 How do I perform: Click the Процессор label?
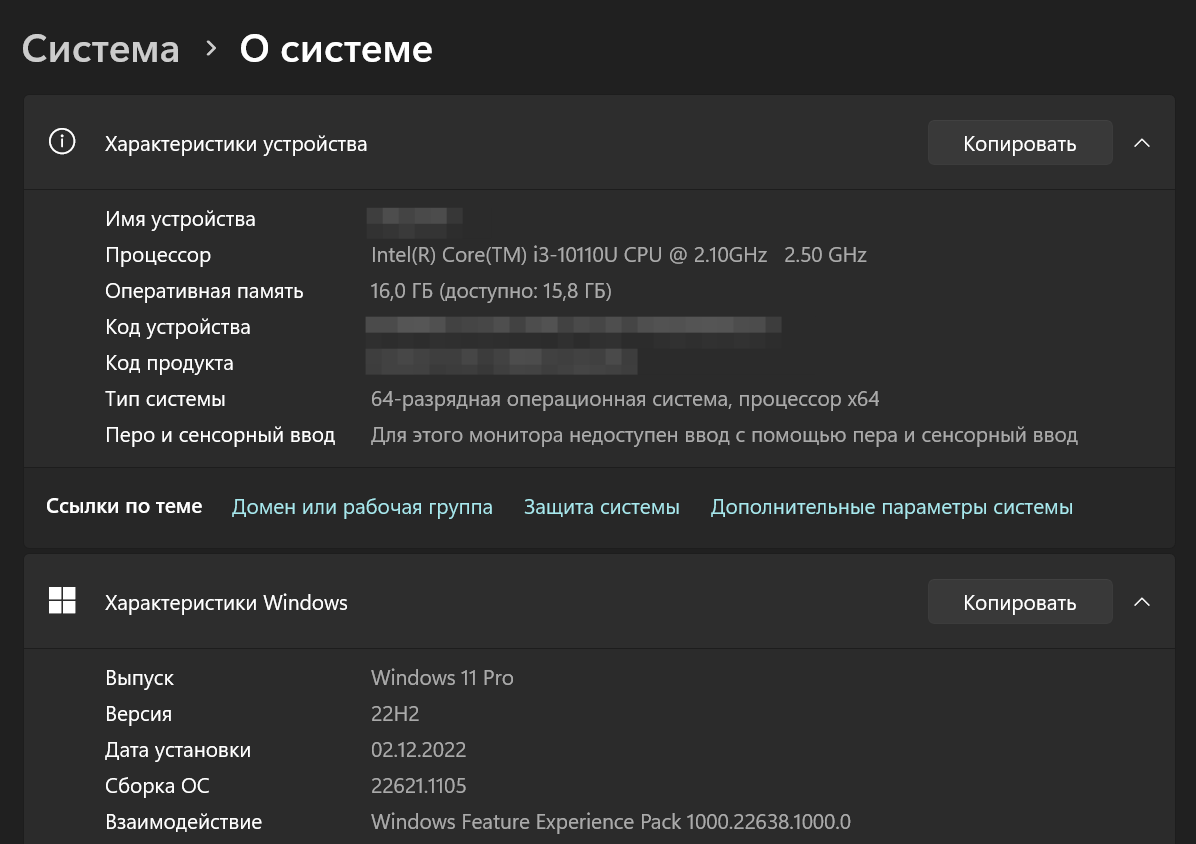point(158,255)
